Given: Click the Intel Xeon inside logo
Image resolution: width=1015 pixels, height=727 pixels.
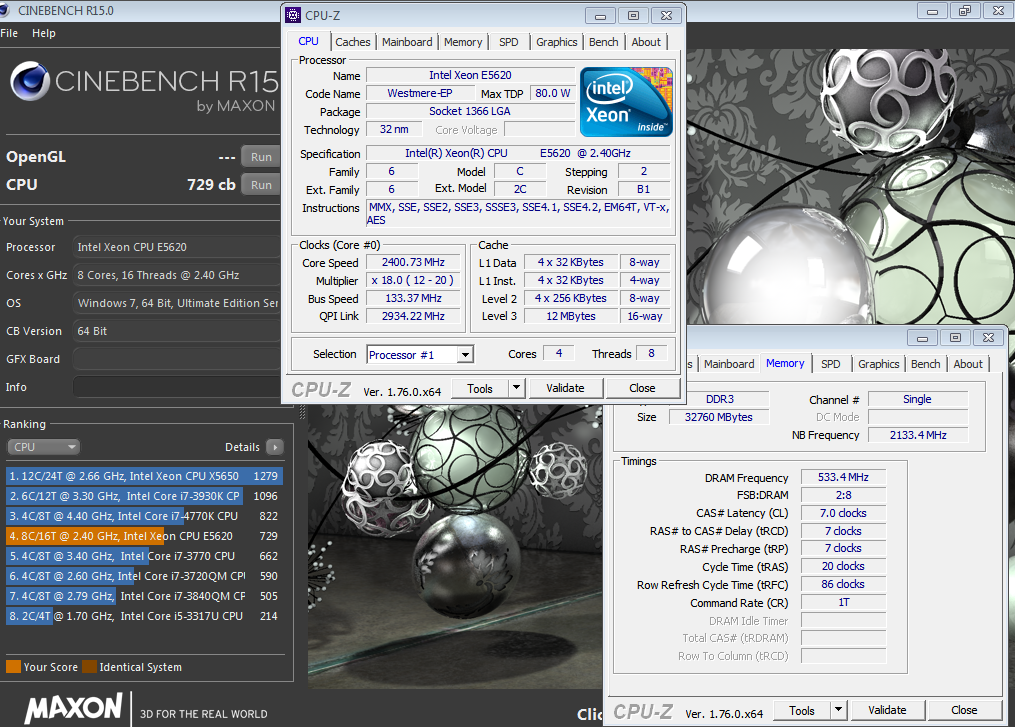Looking at the screenshot, I should click(626, 102).
